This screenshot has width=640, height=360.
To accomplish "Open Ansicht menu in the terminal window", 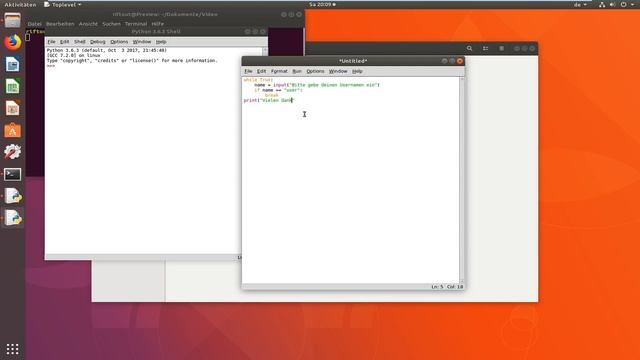I will [x=88, y=24].
